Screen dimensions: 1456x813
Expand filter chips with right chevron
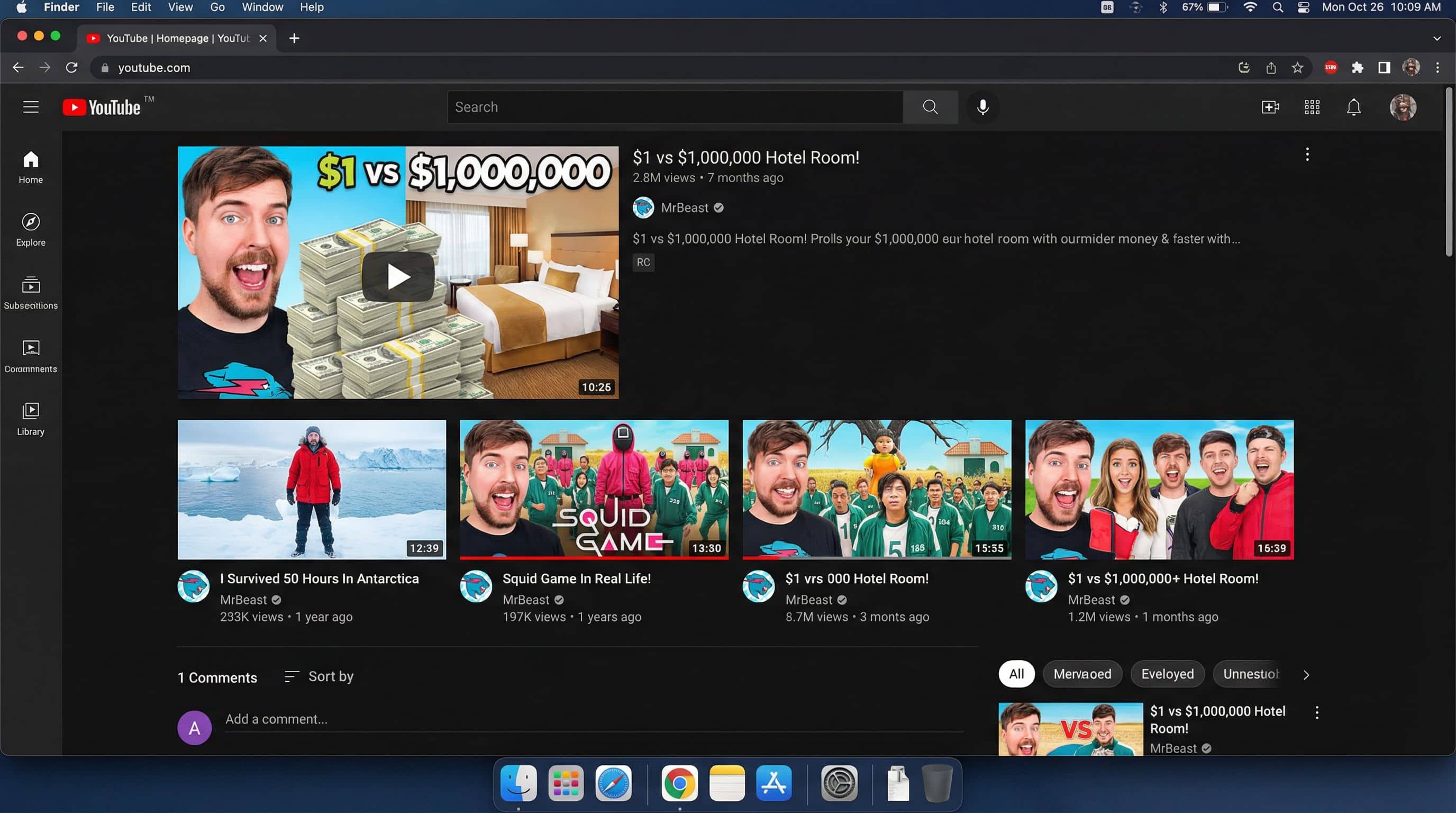coord(1306,674)
